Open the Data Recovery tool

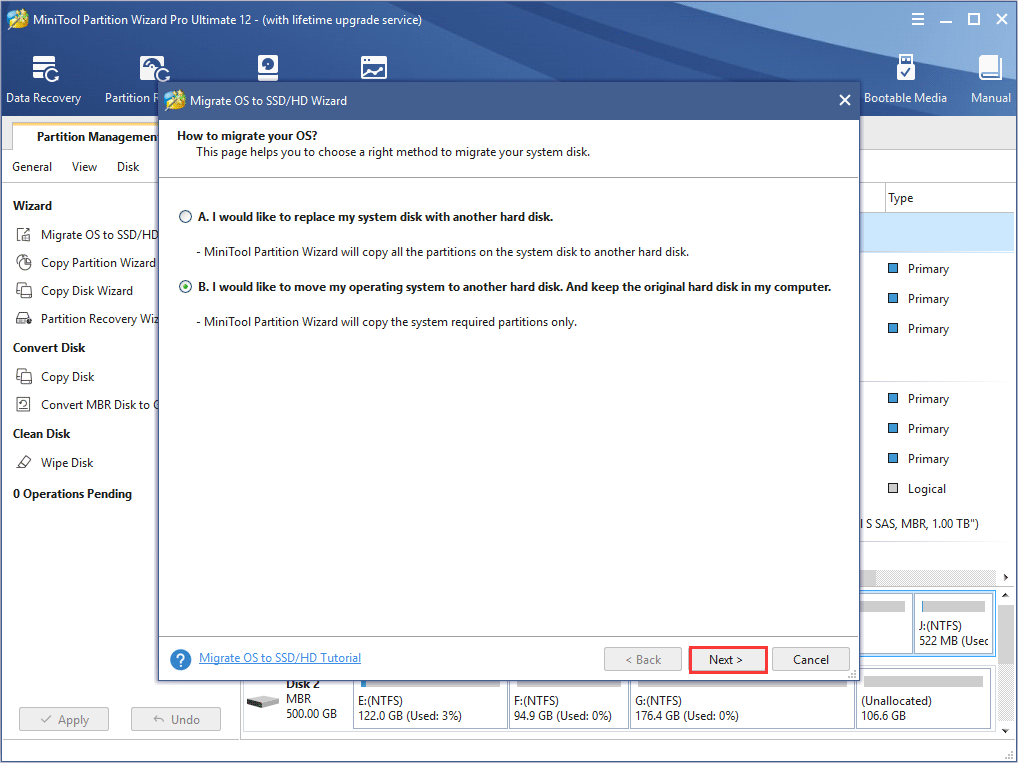(x=44, y=79)
